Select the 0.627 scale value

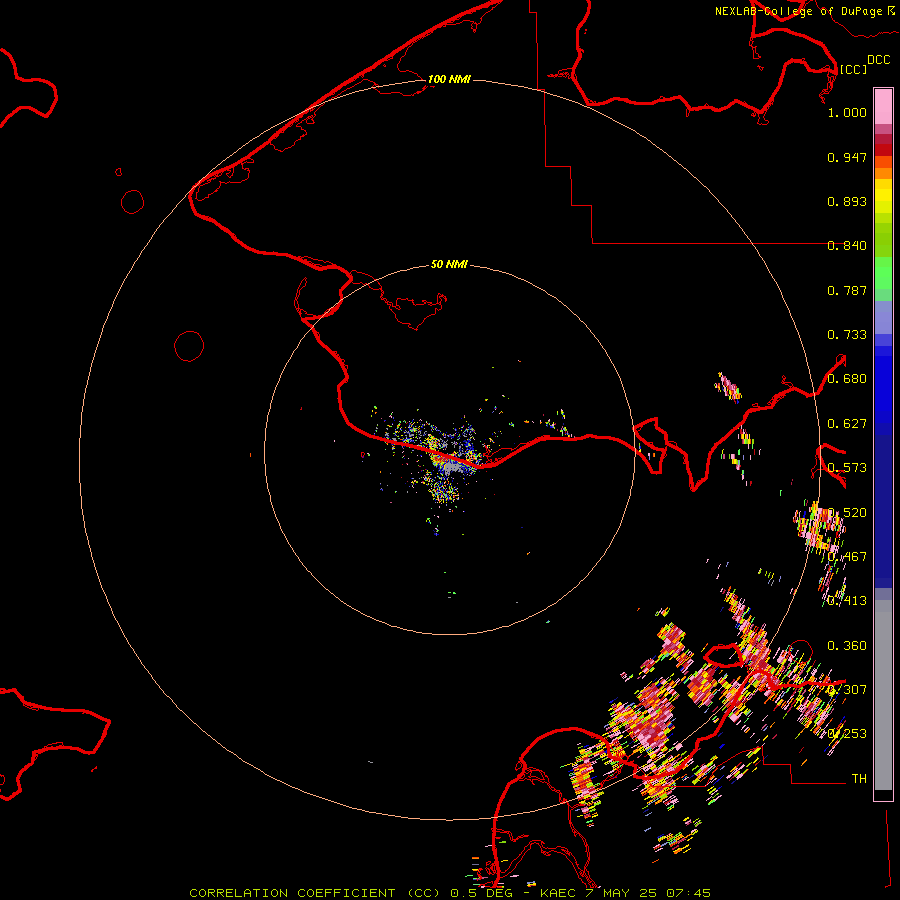coord(847,424)
